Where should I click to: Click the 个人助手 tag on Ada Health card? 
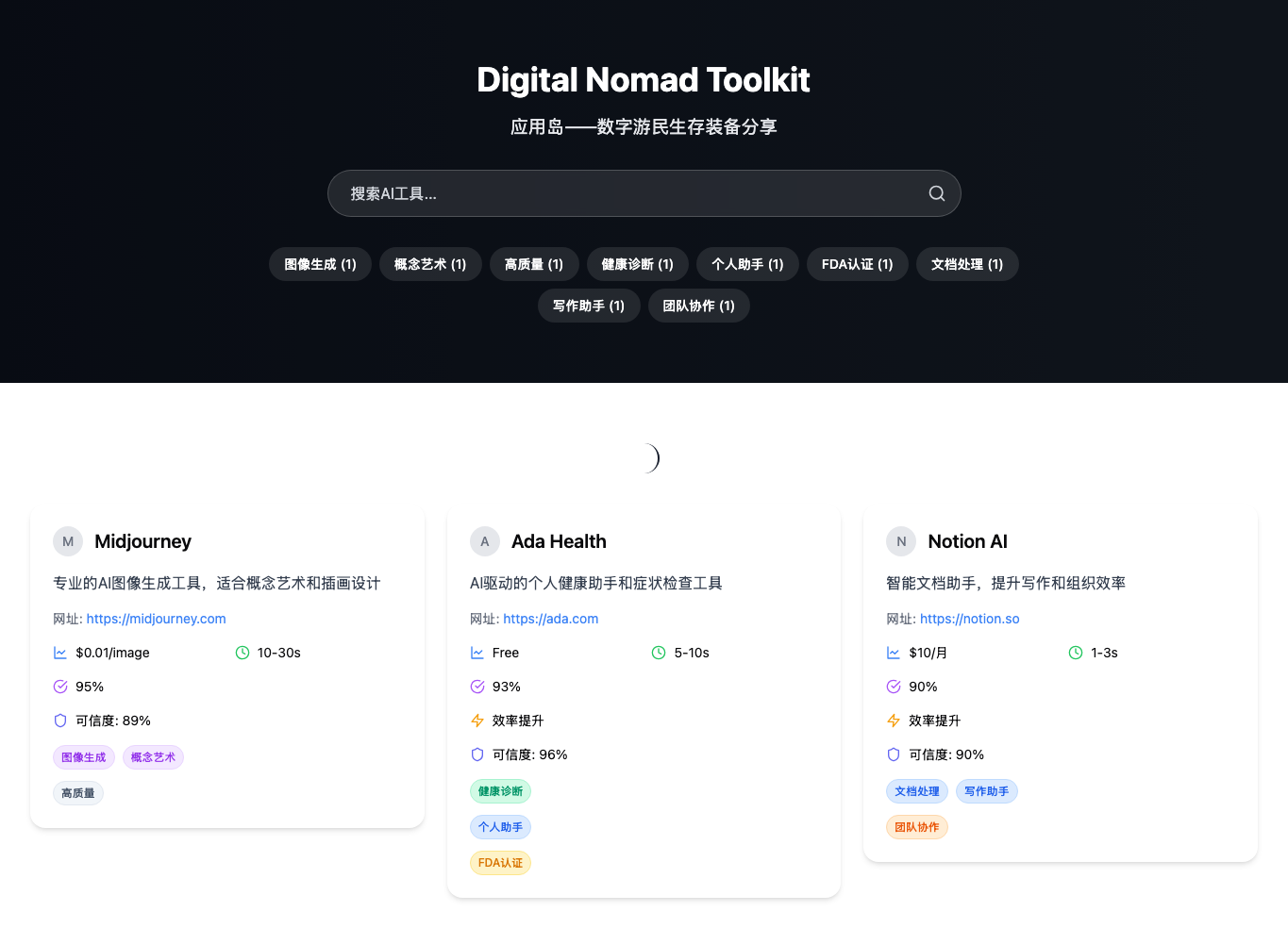coord(500,826)
